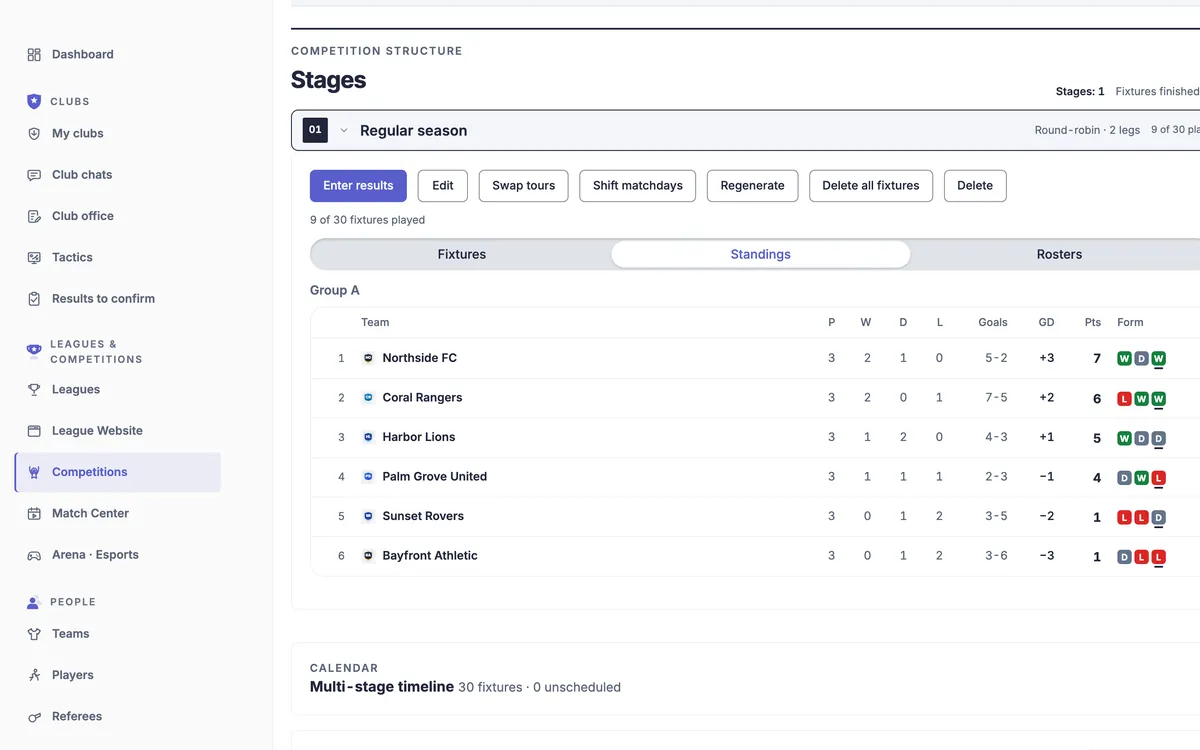Open Dashboard in the sidebar

tap(118, 55)
